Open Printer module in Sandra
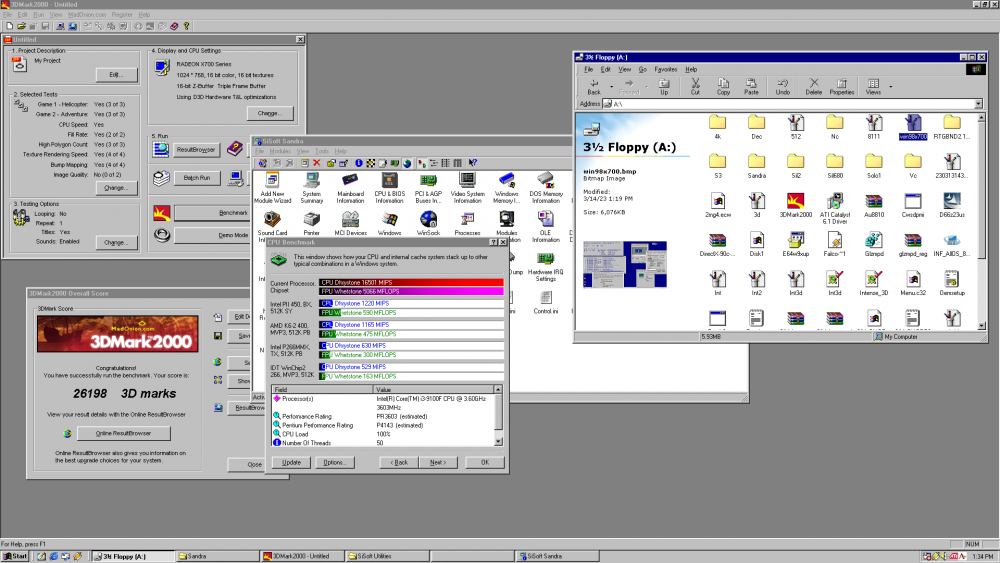The height and width of the screenshot is (563, 1000). [311, 224]
